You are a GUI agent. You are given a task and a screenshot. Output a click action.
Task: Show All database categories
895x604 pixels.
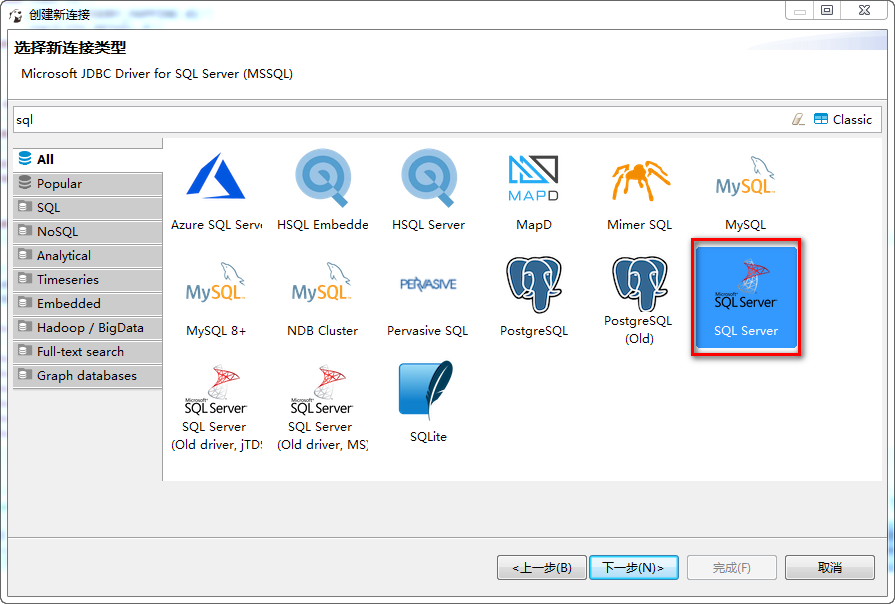(87, 159)
